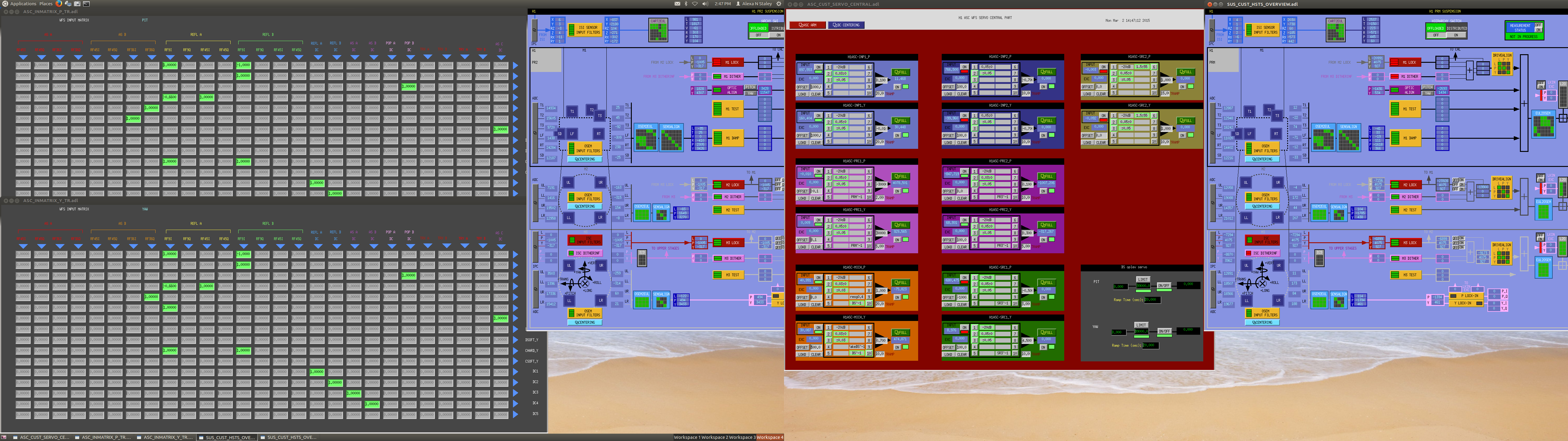Click FULL button in H1ASC-INP1_P
1568x441 pixels.
[x=900, y=72]
